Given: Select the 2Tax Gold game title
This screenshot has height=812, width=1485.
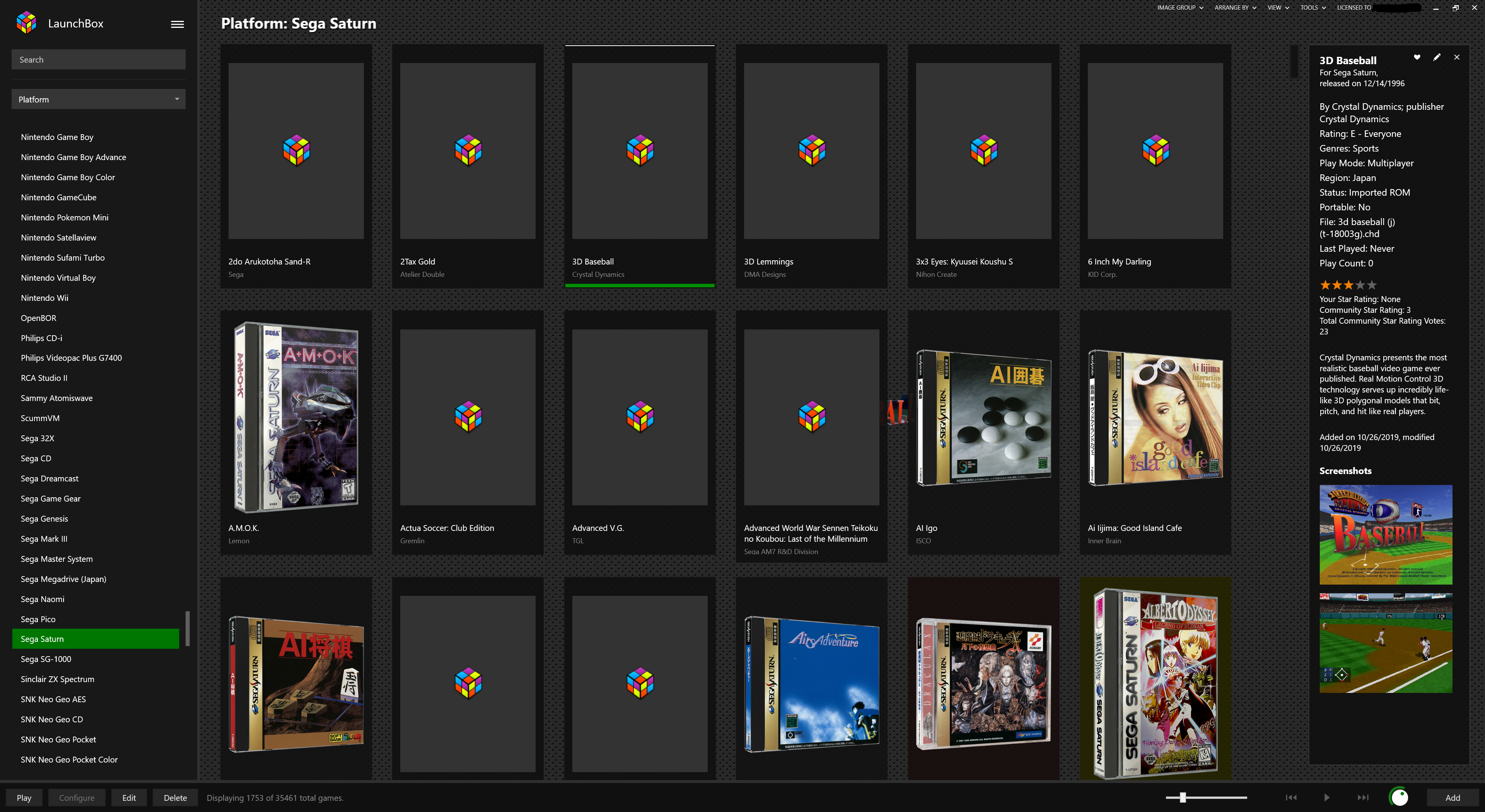Looking at the screenshot, I should coord(417,262).
